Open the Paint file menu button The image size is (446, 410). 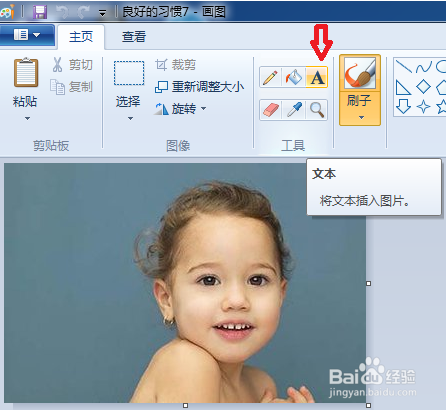(x=27, y=35)
